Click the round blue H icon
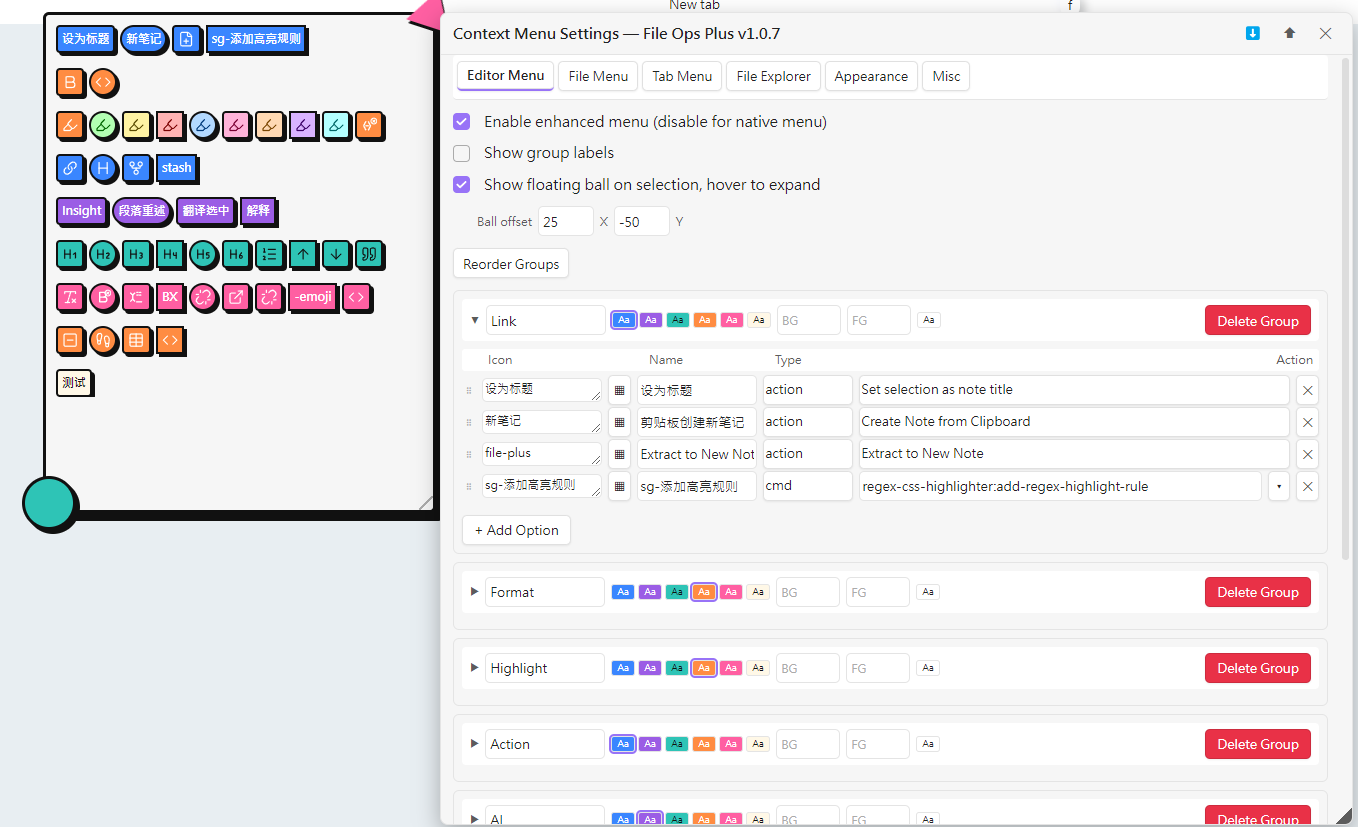The width and height of the screenshot is (1358, 827). coord(103,168)
